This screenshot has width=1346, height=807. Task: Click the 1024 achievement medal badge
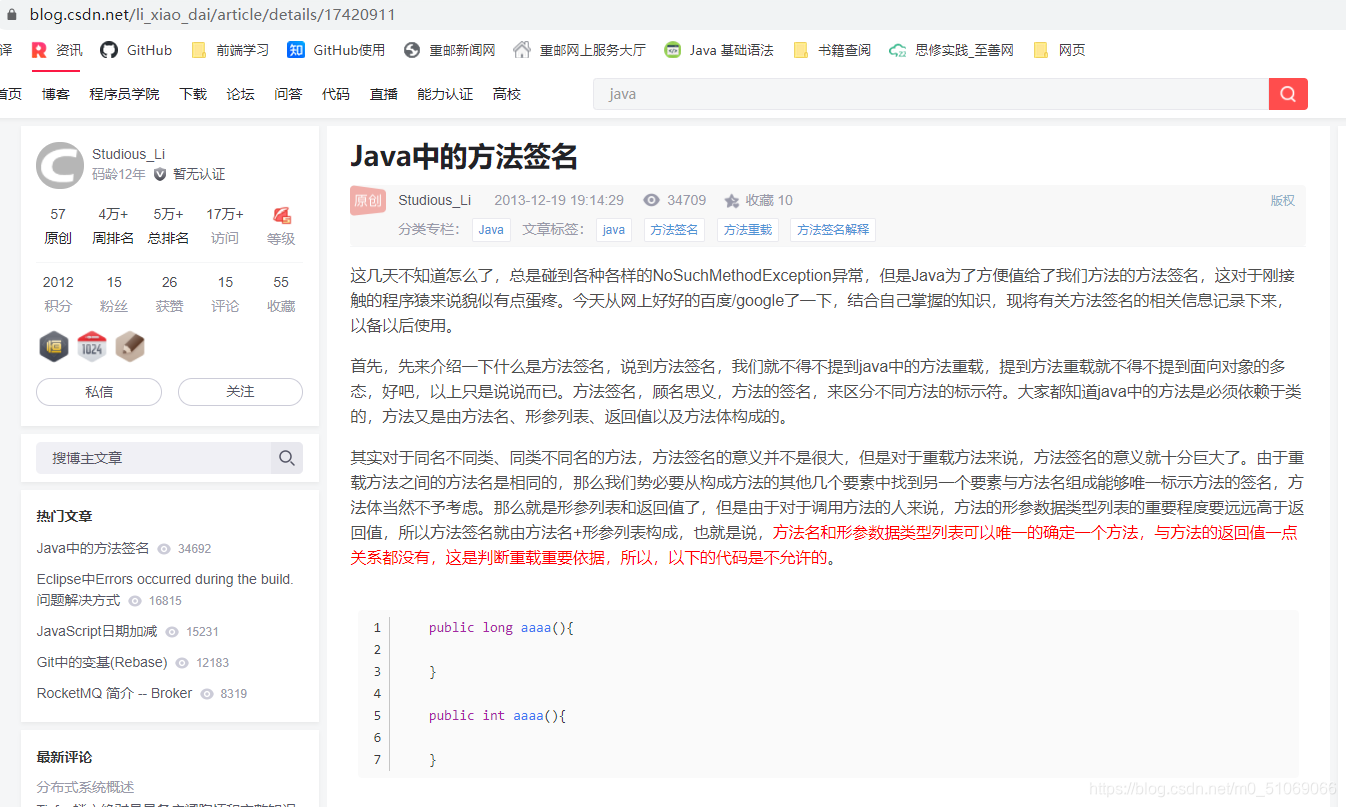(92, 346)
